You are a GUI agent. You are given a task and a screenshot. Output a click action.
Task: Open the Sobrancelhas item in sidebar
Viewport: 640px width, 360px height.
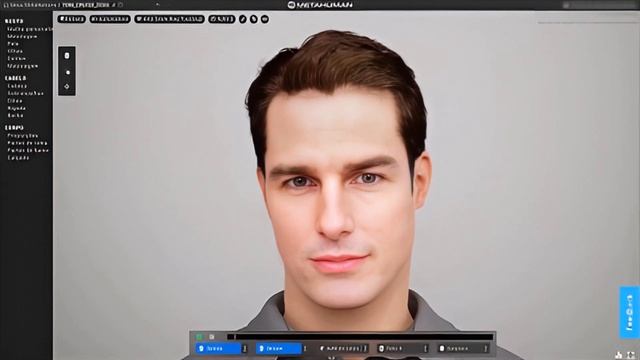pyautogui.click(x=25, y=93)
